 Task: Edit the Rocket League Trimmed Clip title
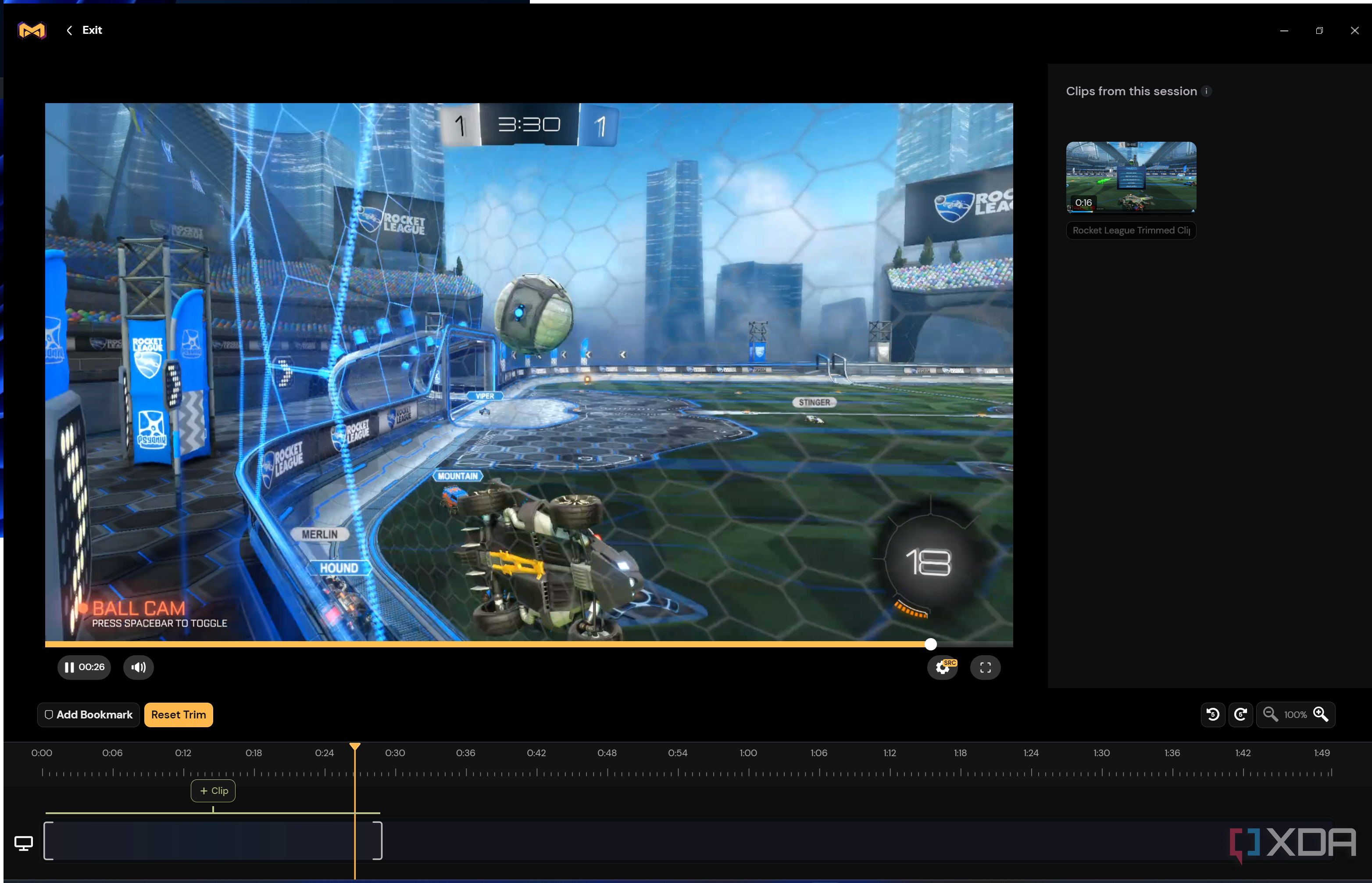click(x=1131, y=230)
